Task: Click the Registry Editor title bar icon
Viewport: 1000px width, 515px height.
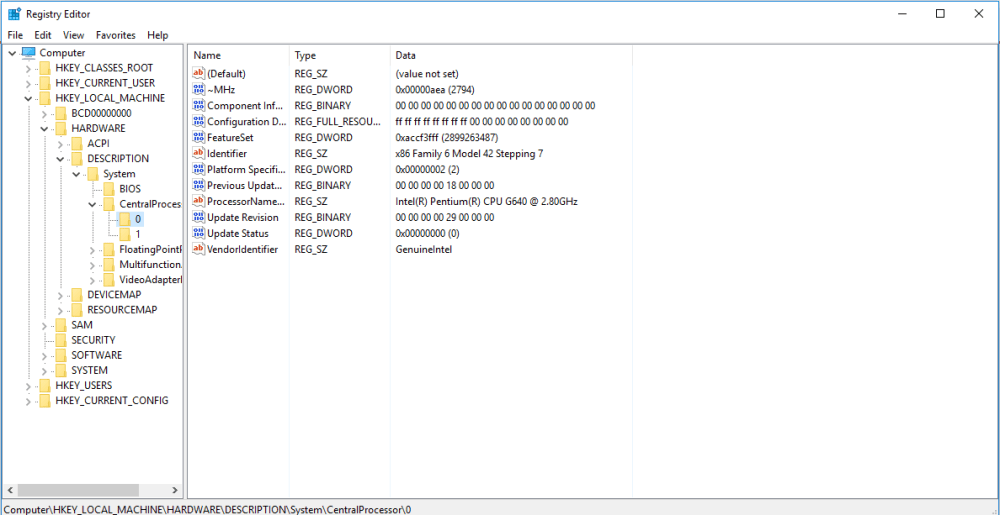Action: (x=14, y=14)
